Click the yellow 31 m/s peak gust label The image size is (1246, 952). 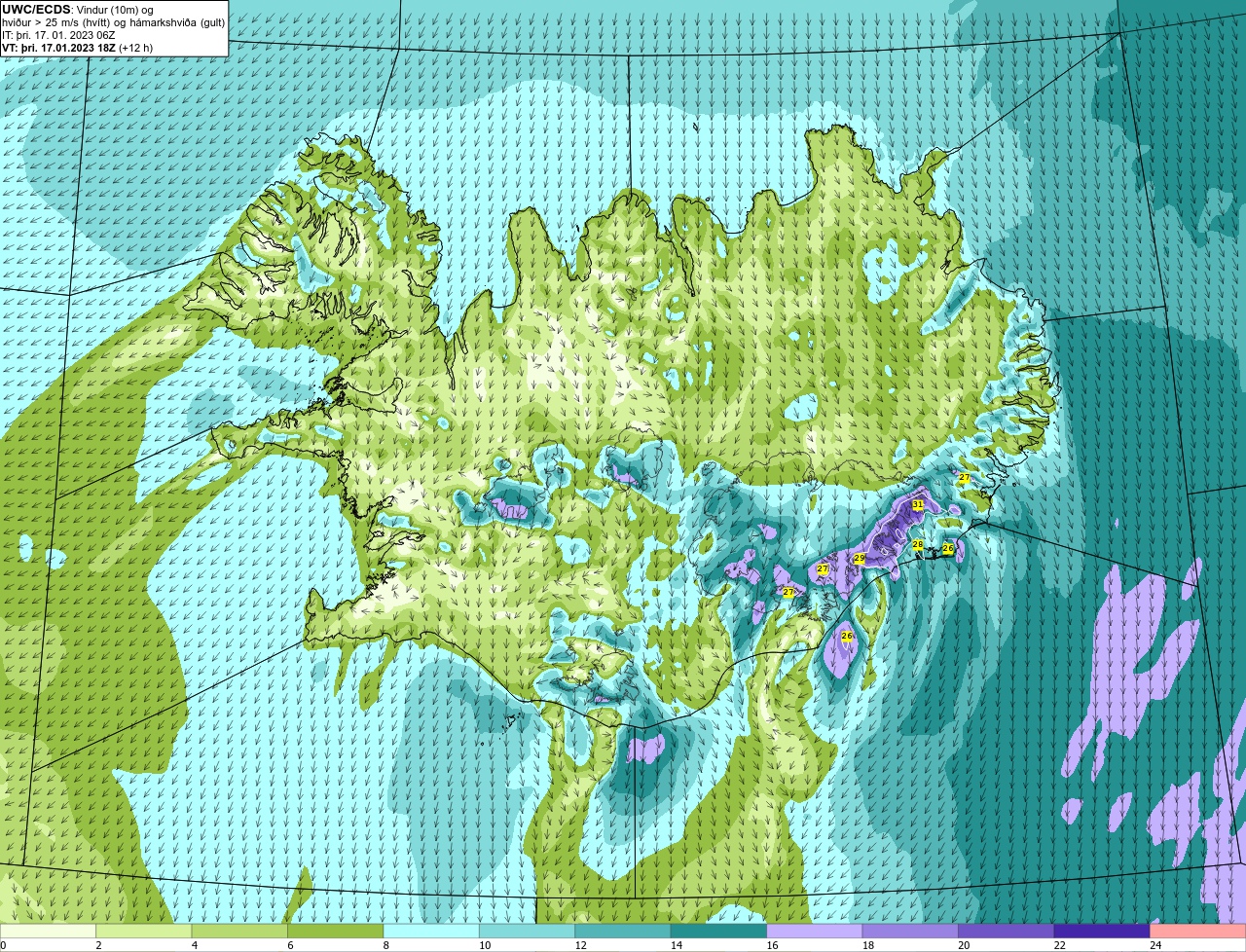coord(918,504)
